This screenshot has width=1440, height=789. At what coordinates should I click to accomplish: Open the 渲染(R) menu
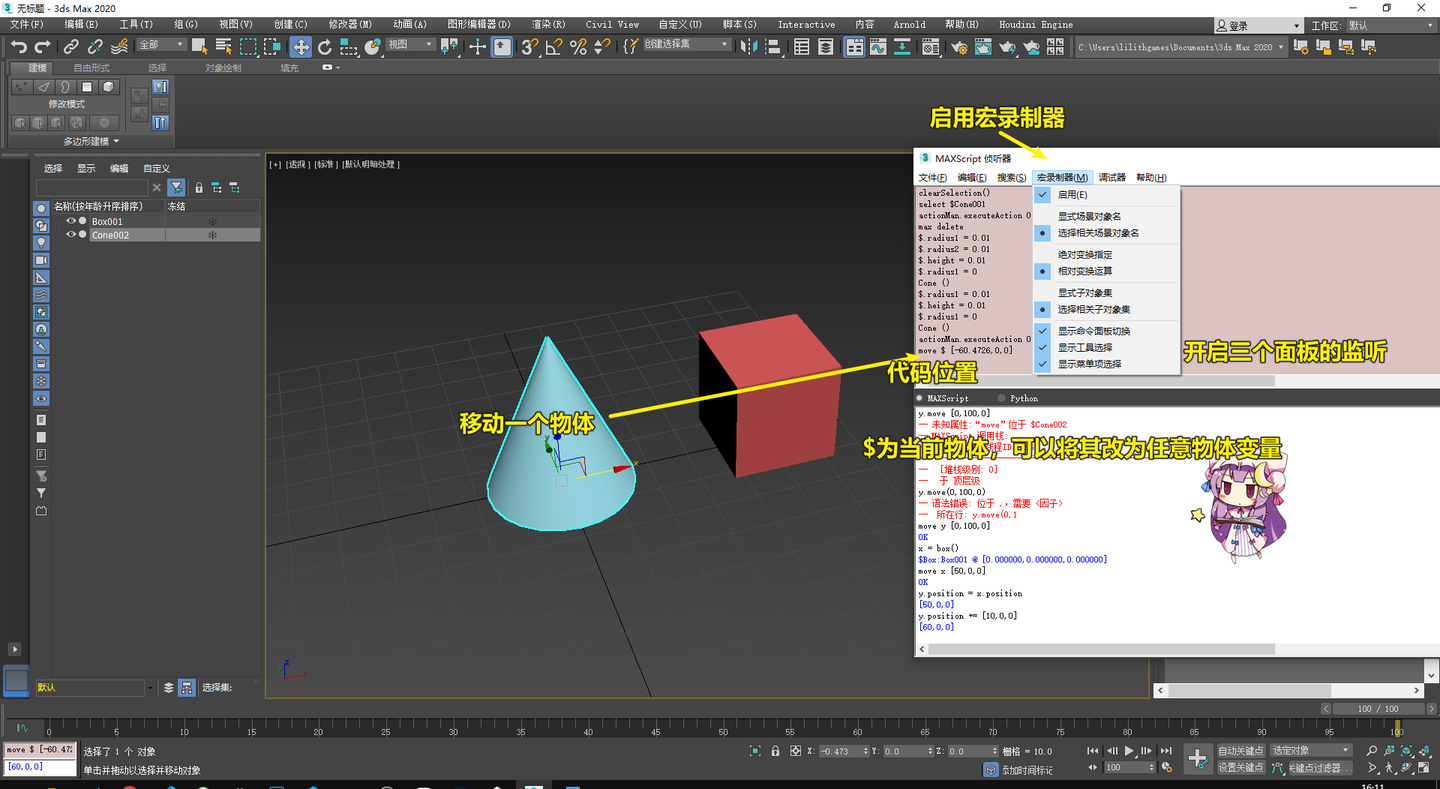coord(548,24)
